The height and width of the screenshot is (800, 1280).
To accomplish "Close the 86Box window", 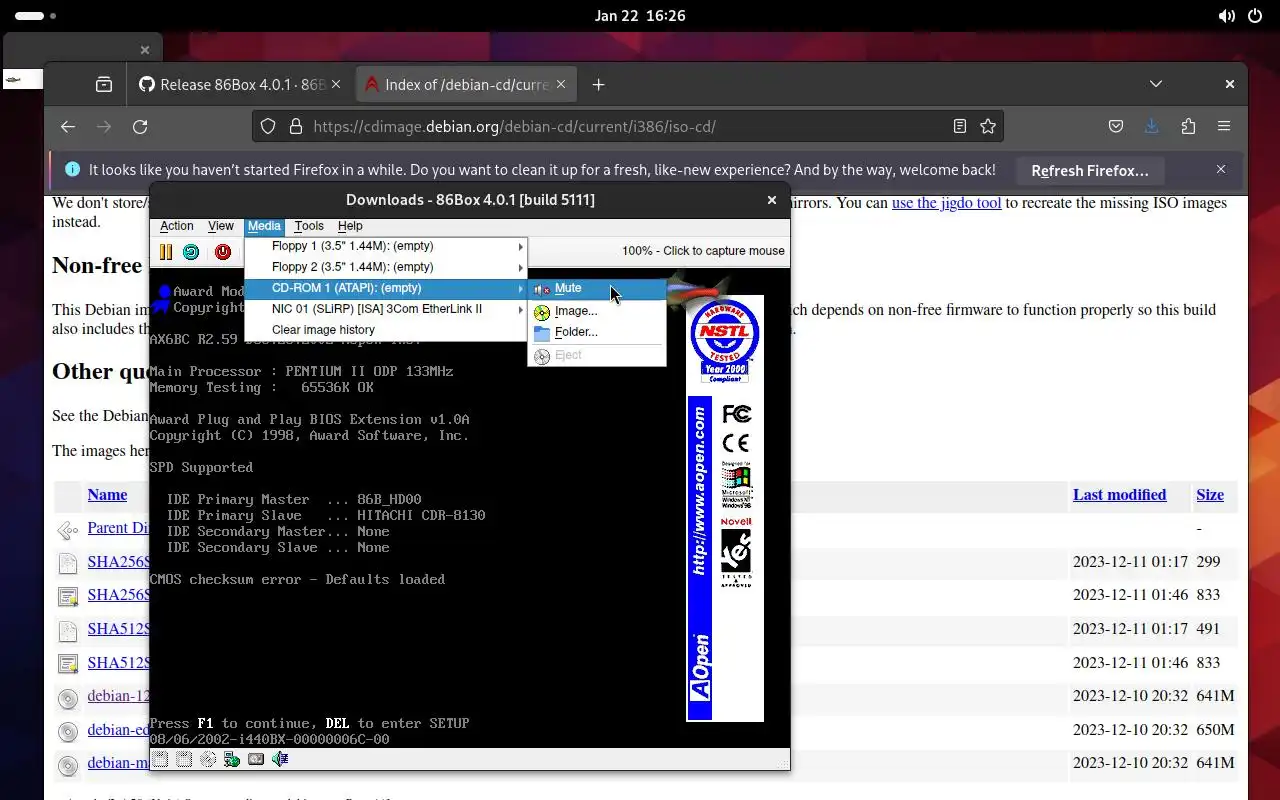I will point(772,200).
